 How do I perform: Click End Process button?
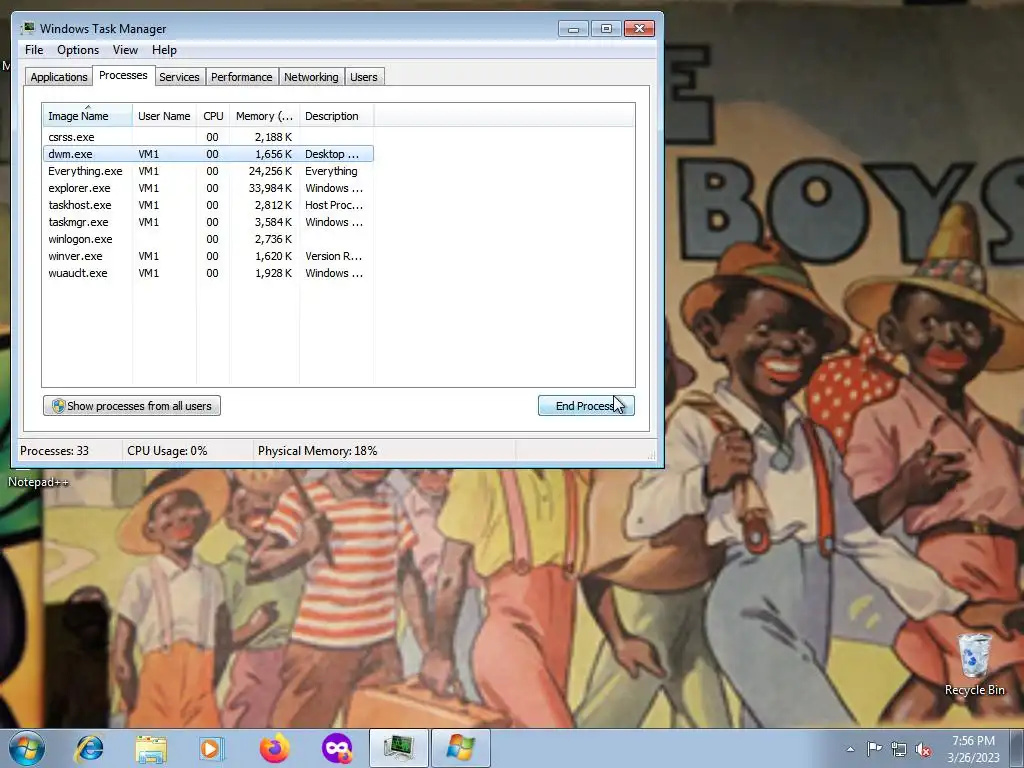click(586, 406)
